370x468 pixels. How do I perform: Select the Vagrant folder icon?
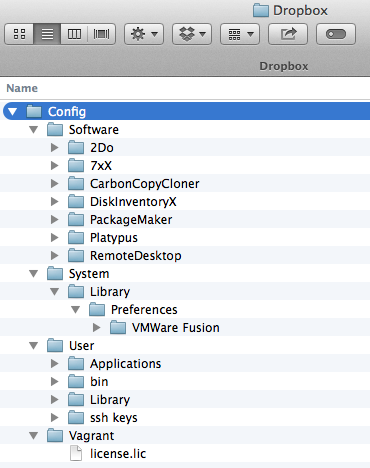[55, 435]
